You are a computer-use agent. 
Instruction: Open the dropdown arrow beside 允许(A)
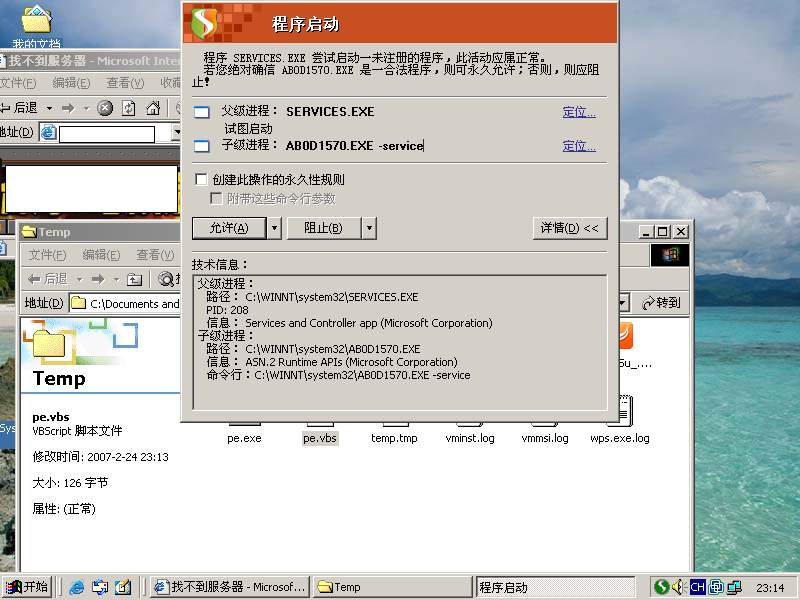pyautogui.click(x=274, y=228)
